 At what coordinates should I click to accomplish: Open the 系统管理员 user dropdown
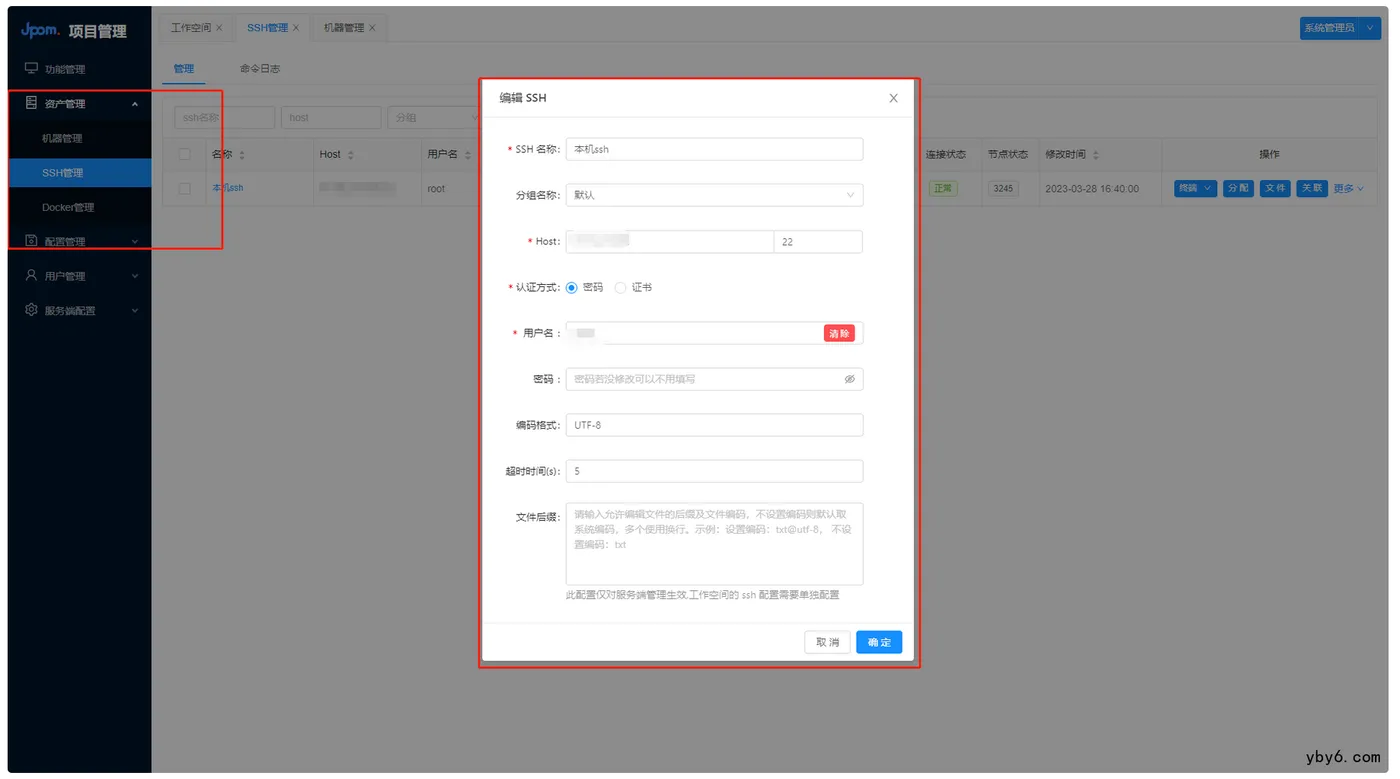tap(1340, 28)
